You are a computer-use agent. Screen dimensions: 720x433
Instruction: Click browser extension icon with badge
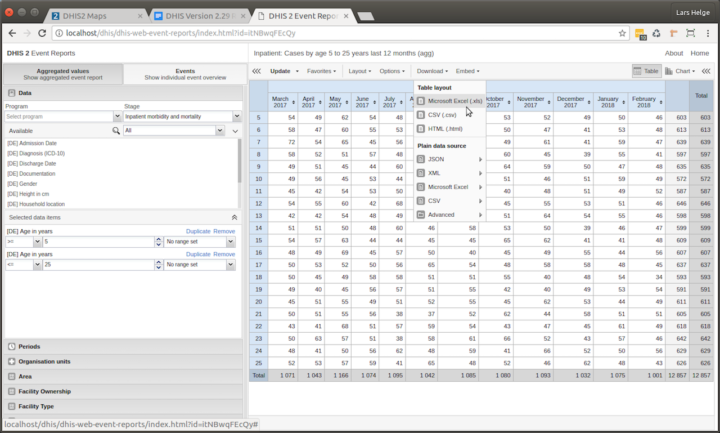[x=640, y=34]
